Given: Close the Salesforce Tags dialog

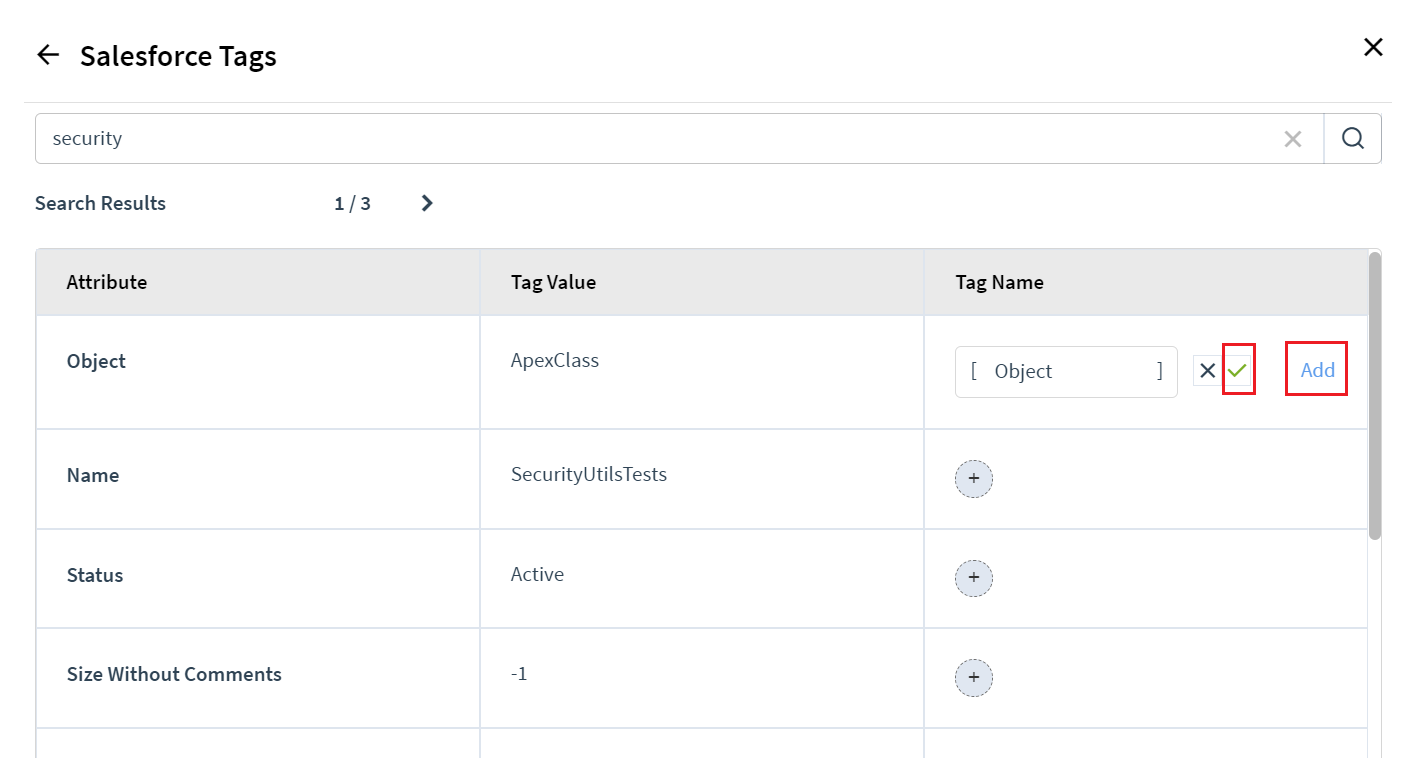Looking at the screenshot, I should pos(1373,47).
